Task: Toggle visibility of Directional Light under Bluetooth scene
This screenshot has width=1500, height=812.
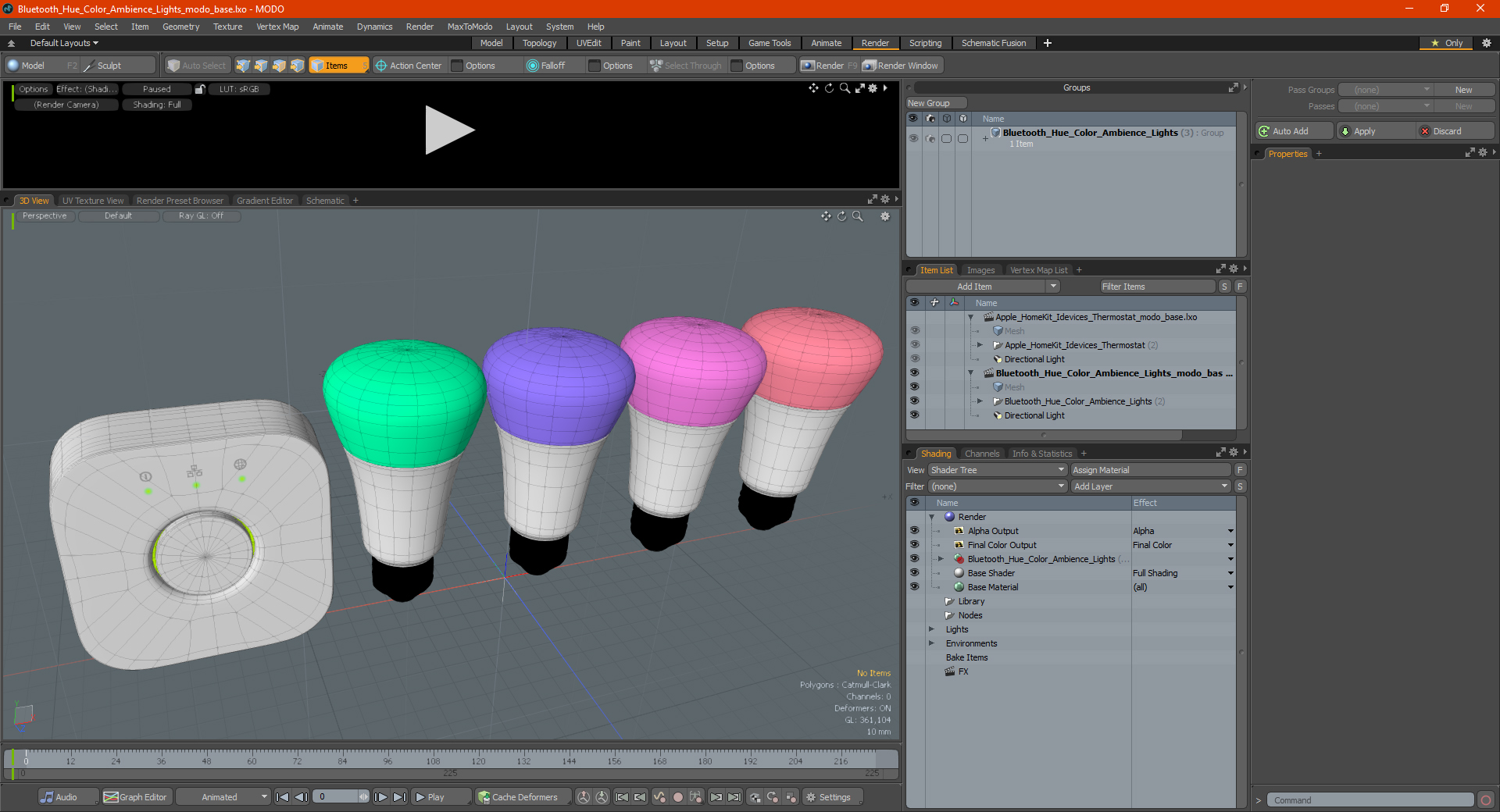Action: [914, 415]
